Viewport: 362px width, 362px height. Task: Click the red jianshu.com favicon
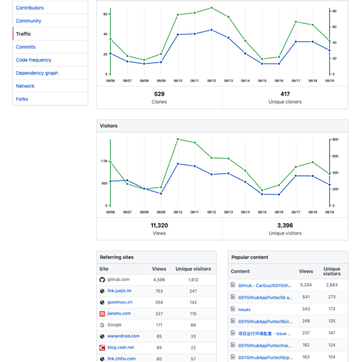pos(102,314)
